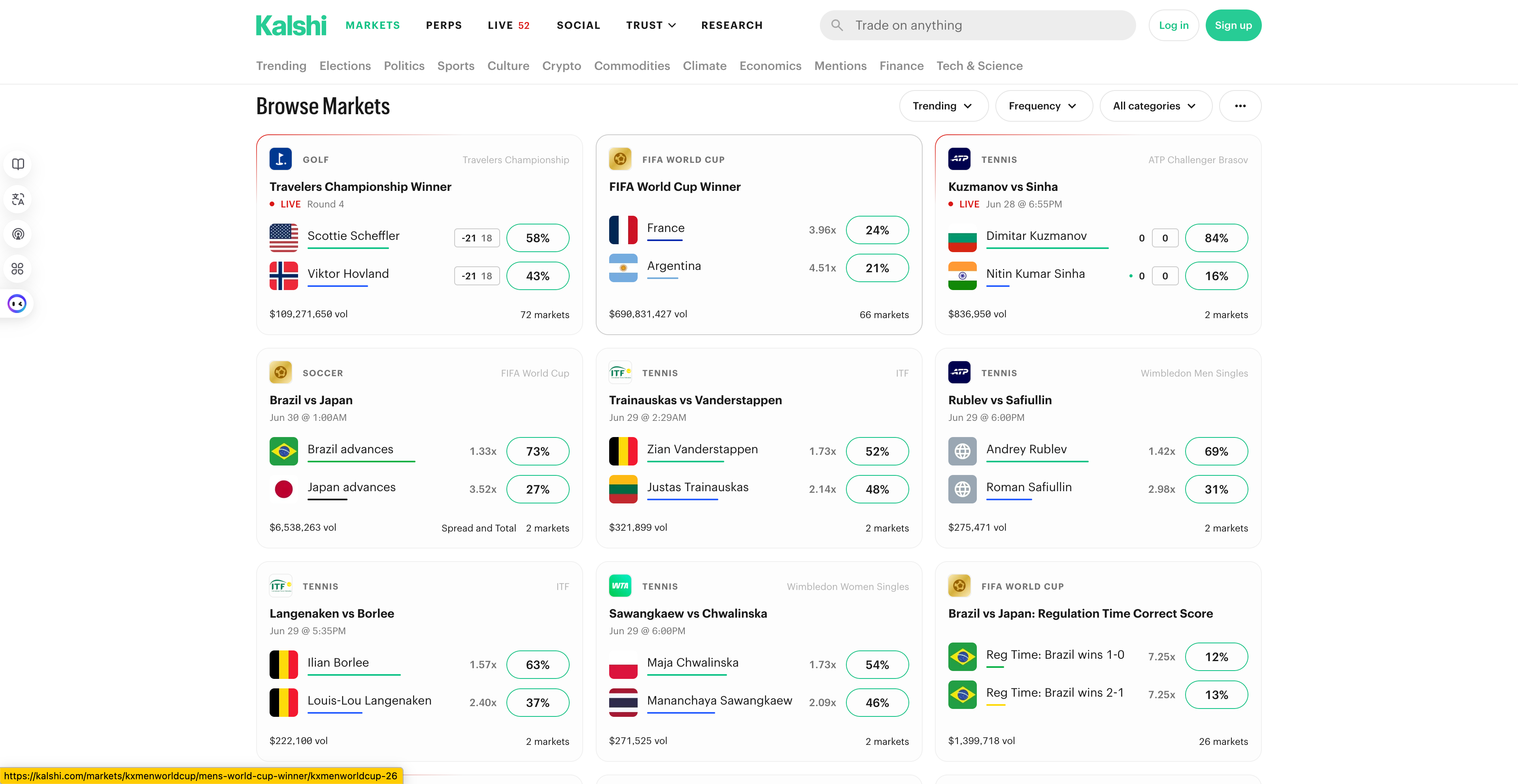Click the Golf category icon

pos(281,159)
